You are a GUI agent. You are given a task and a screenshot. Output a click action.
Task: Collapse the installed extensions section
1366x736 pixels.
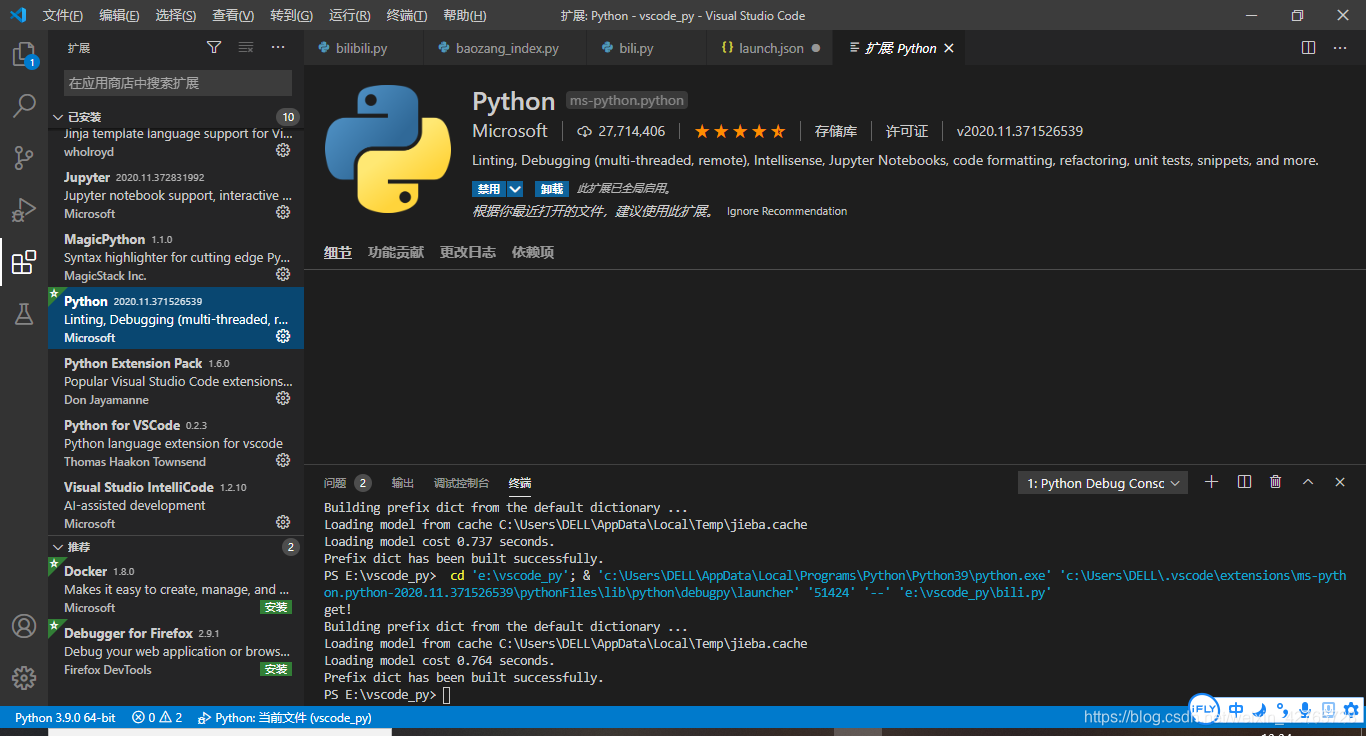[x=58, y=117]
